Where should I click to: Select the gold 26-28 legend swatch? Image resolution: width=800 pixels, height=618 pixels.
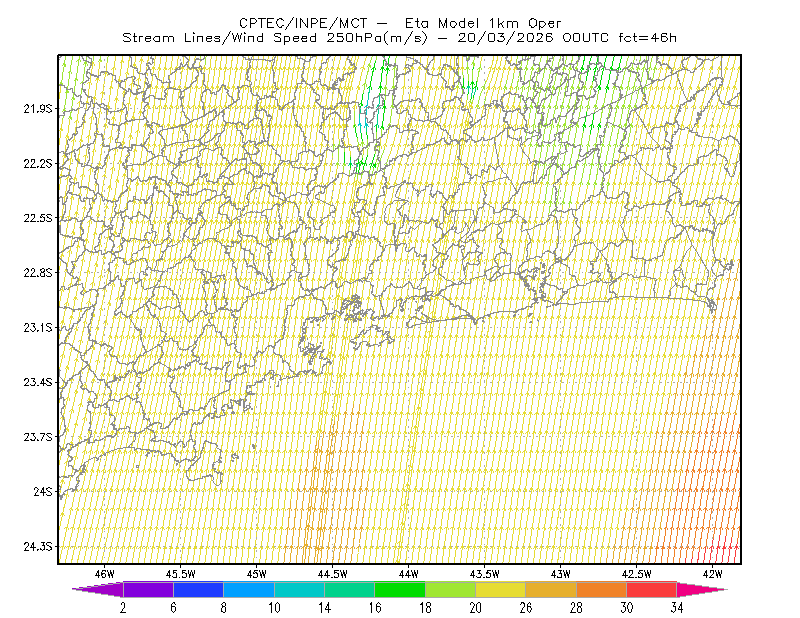(x=551, y=589)
